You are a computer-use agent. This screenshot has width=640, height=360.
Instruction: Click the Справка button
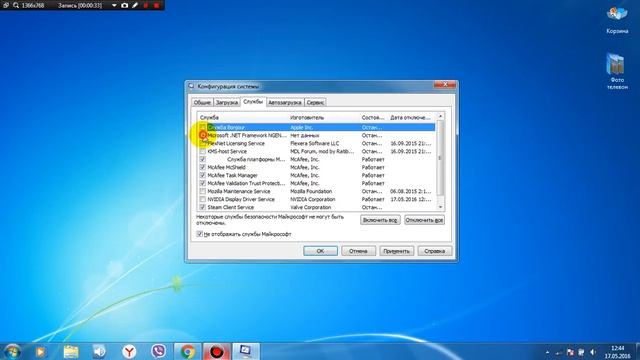pyautogui.click(x=435, y=251)
